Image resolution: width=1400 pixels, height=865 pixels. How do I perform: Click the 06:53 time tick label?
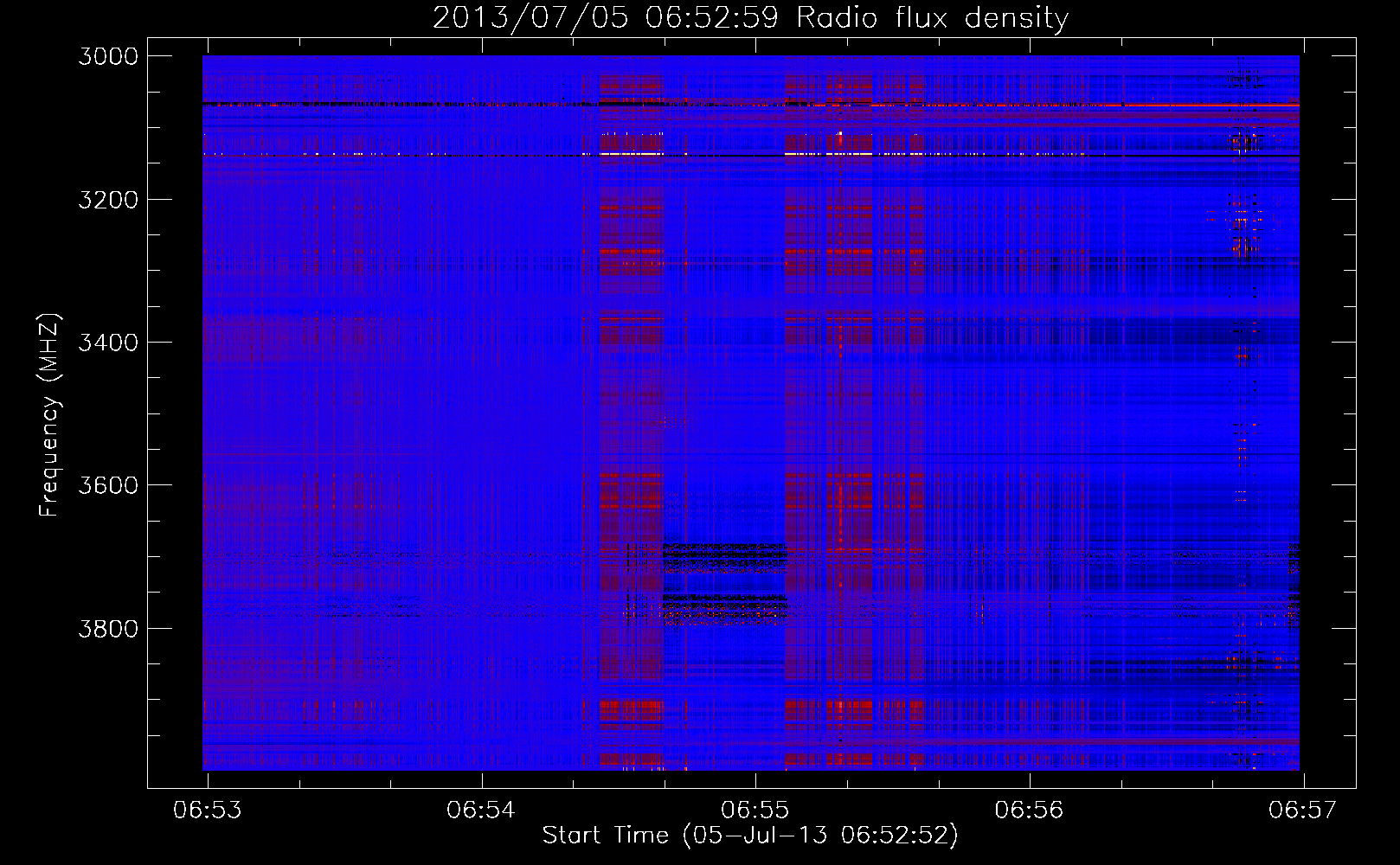click(208, 811)
